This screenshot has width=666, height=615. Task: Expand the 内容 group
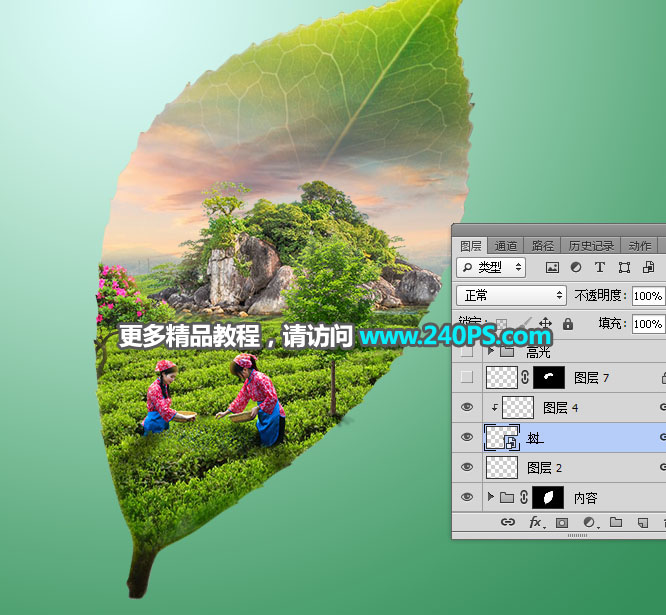pyautogui.click(x=491, y=496)
